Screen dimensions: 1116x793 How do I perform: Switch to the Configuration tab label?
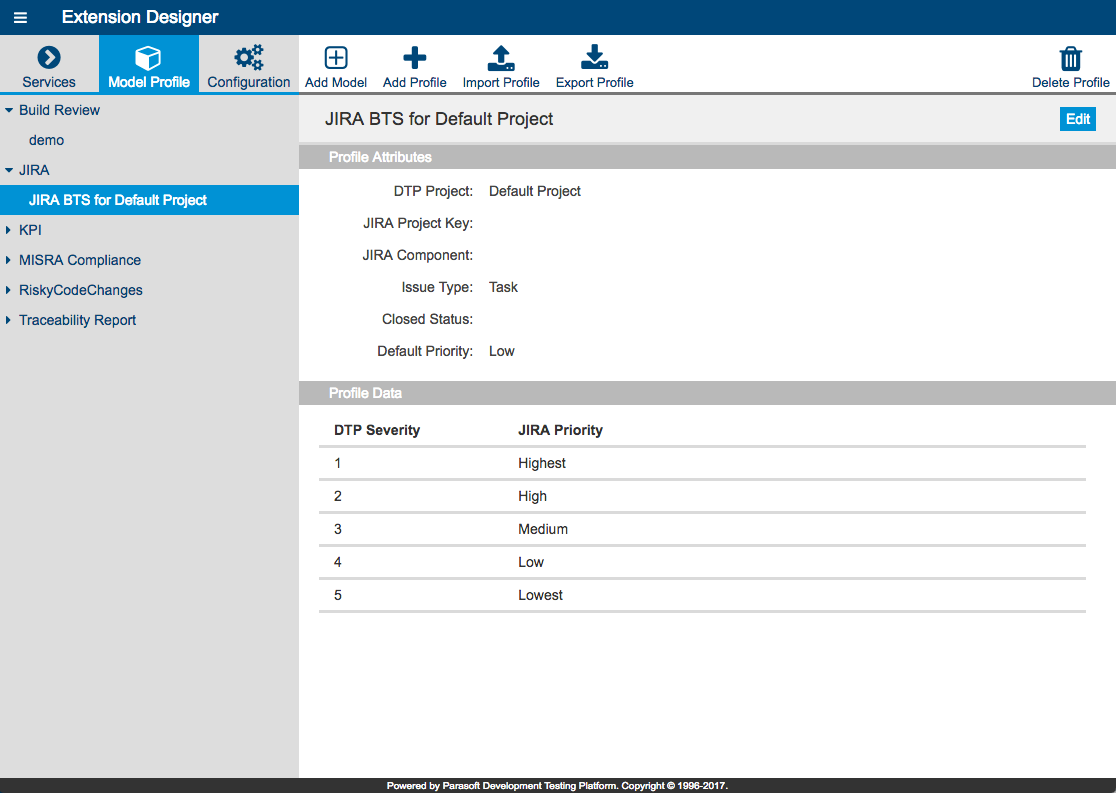pyautogui.click(x=249, y=82)
